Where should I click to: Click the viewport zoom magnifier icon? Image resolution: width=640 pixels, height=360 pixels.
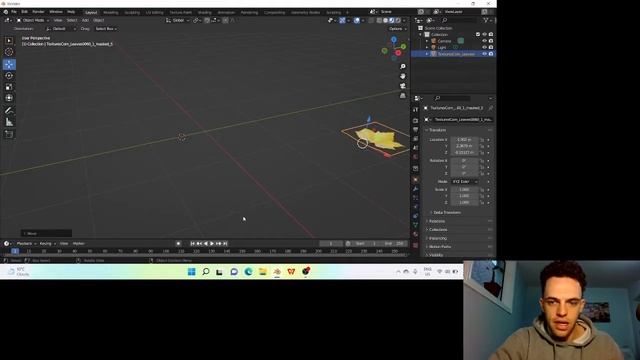pyautogui.click(x=402, y=67)
